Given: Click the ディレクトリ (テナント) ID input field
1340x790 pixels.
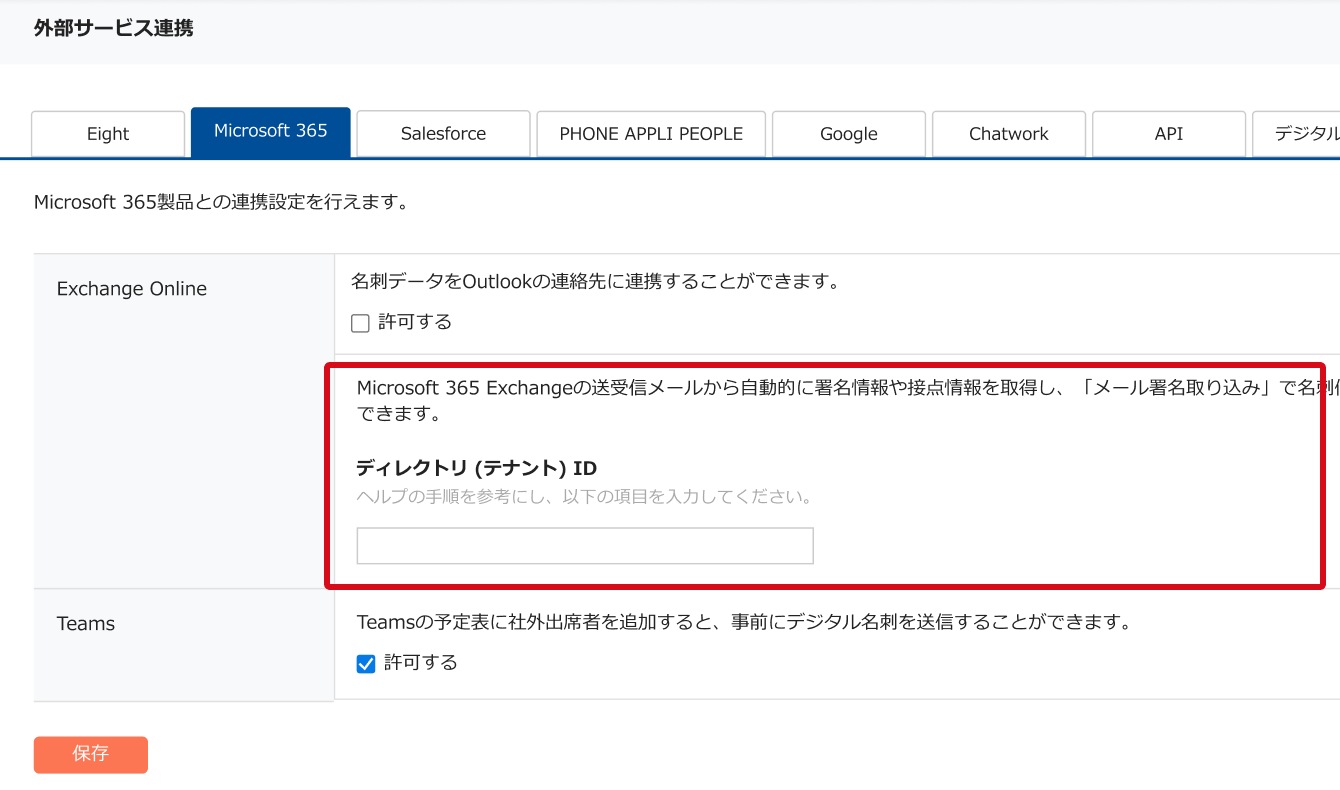Looking at the screenshot, I should (x=585, y=546).
